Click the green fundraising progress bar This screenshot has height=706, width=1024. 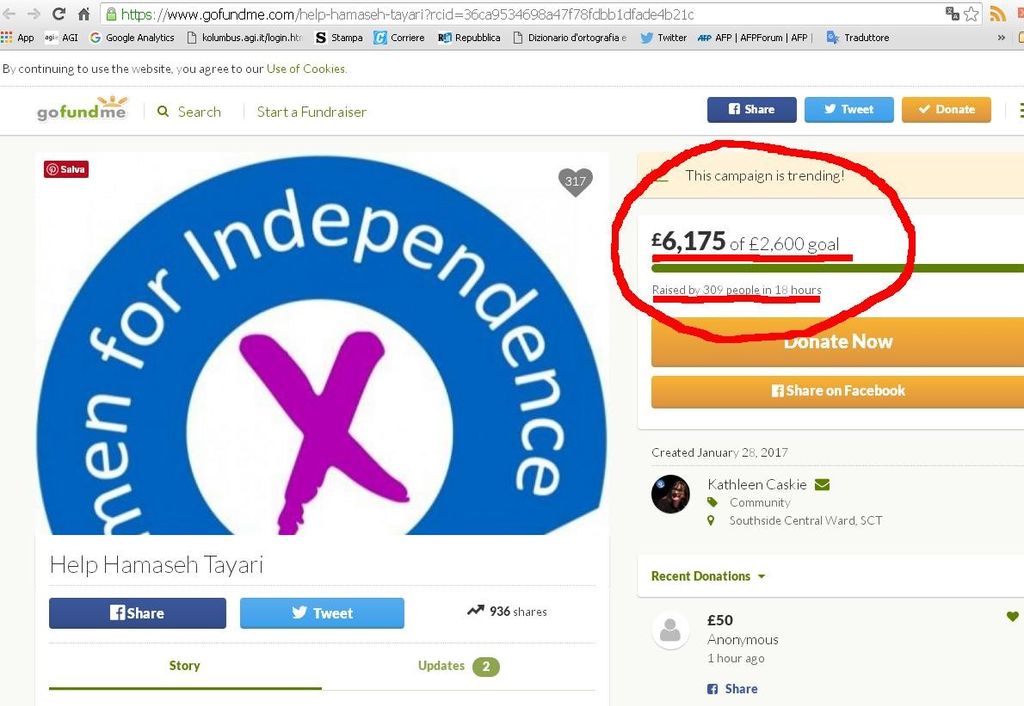(837, 268)
